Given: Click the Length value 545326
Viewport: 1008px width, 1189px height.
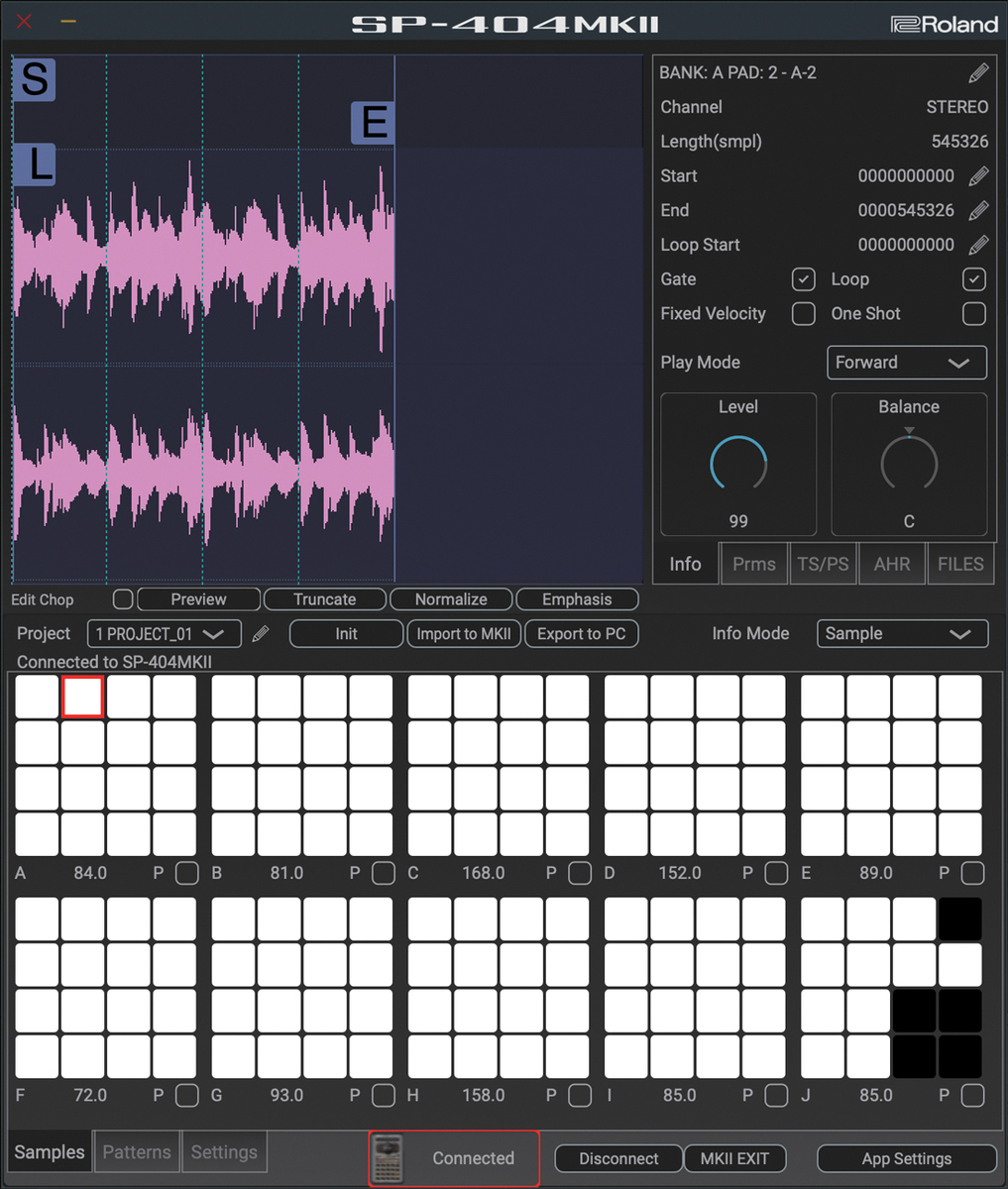Looking at the screenshot, I should coord(959,142).
